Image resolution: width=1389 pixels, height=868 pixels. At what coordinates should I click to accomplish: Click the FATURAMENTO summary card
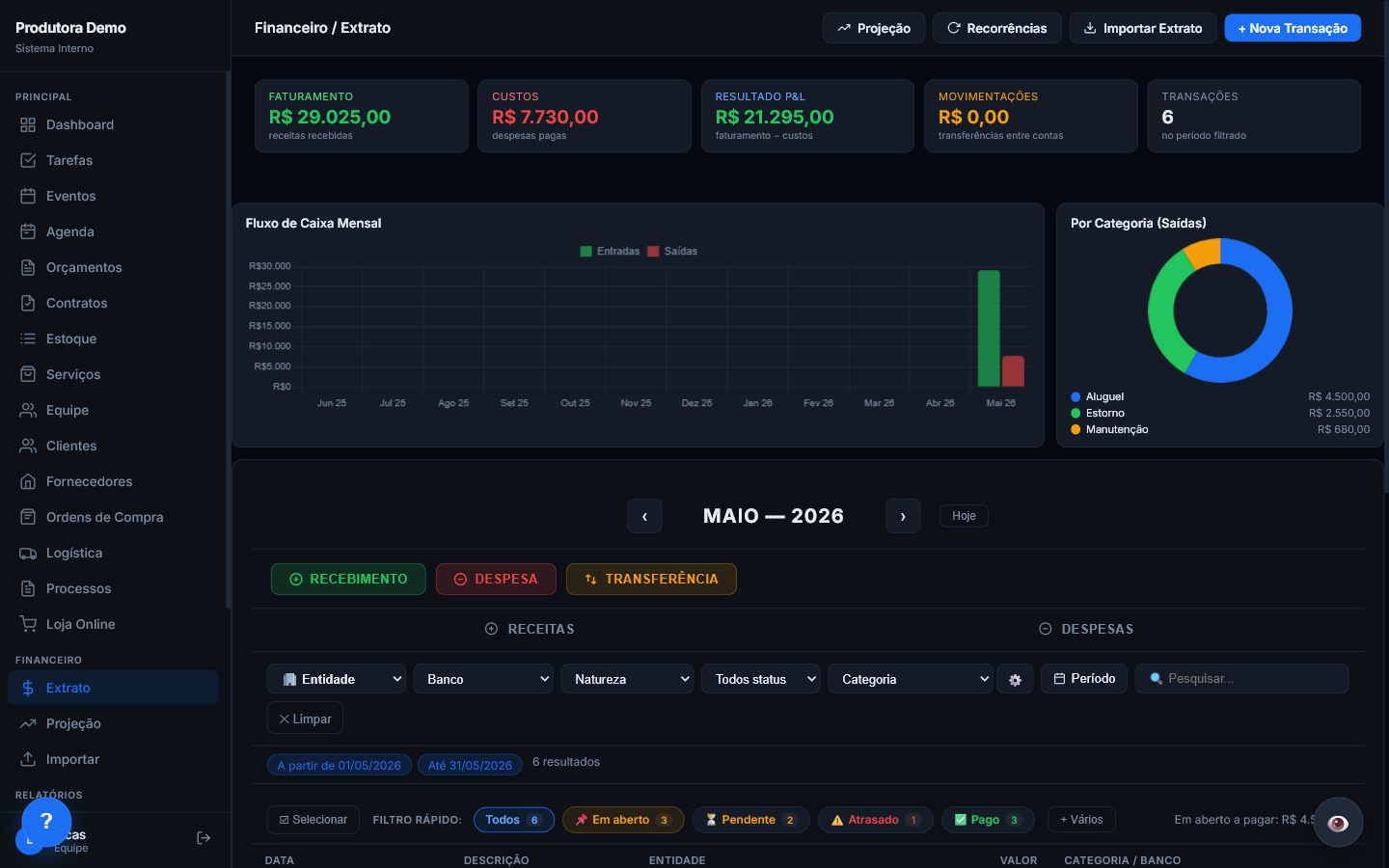(361, 116)
